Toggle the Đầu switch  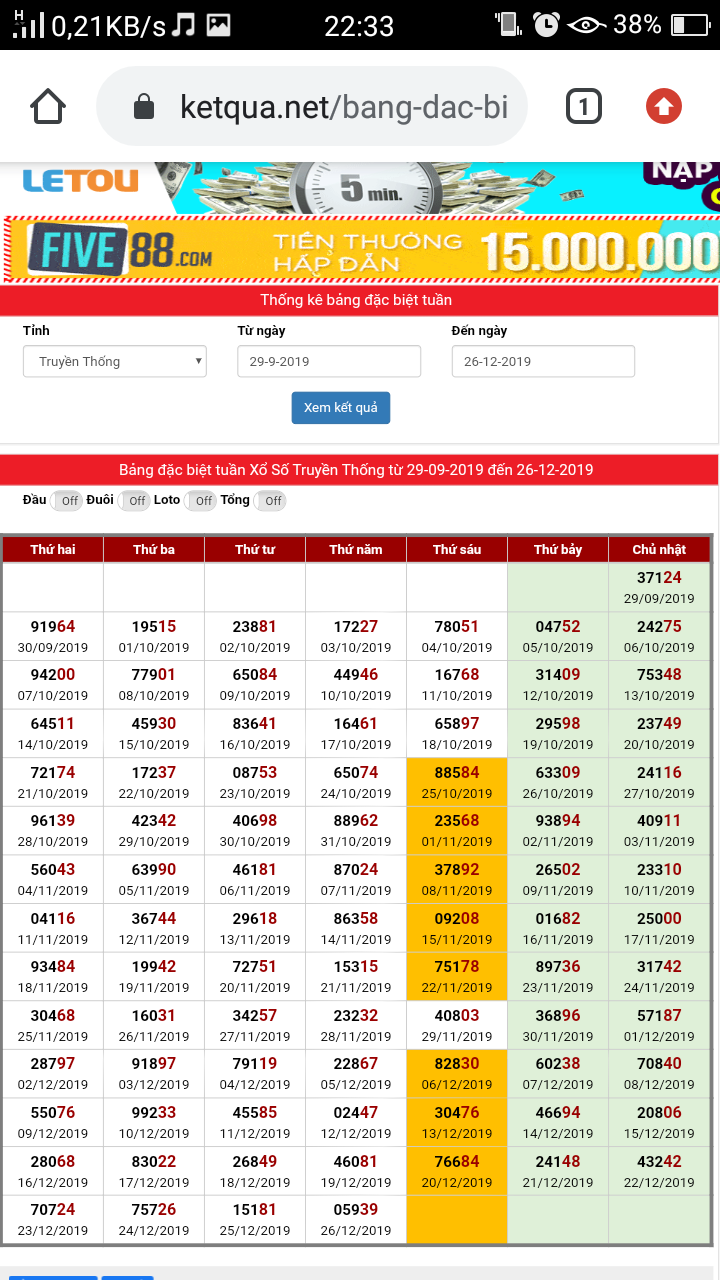(x=66, y=501)
